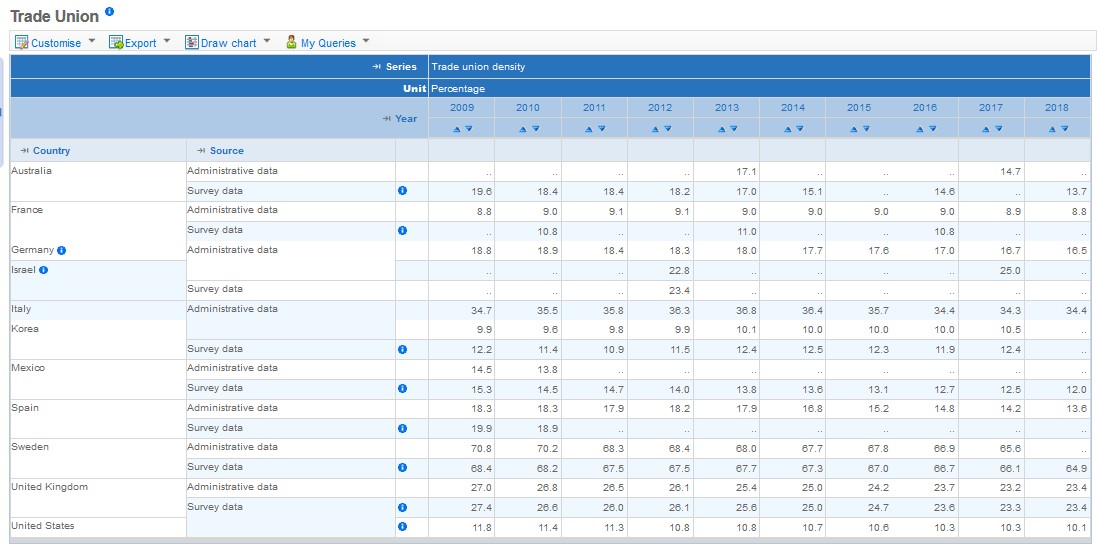The width and height of the screenshot is (1097, 550).
Task: Click Sweden's 2009 administrative value 70.8
Action: (x=480, y=447)
